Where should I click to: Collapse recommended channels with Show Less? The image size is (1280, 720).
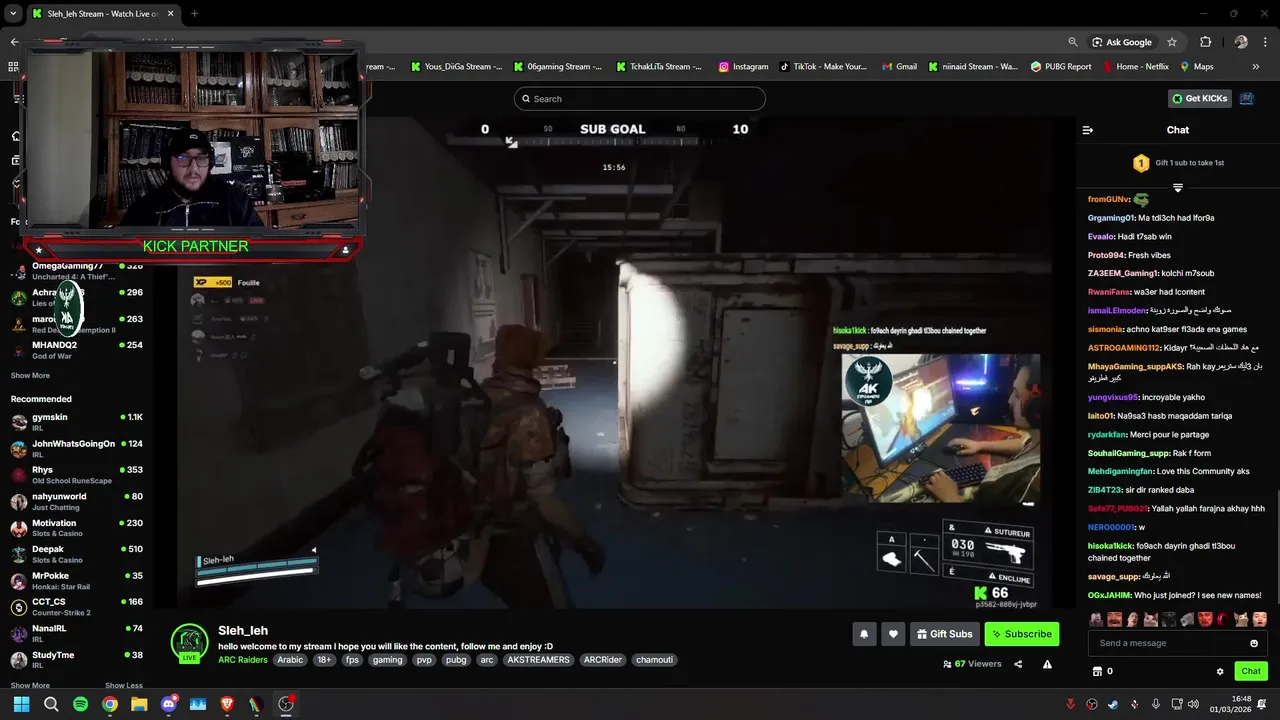tap(124, 686)
